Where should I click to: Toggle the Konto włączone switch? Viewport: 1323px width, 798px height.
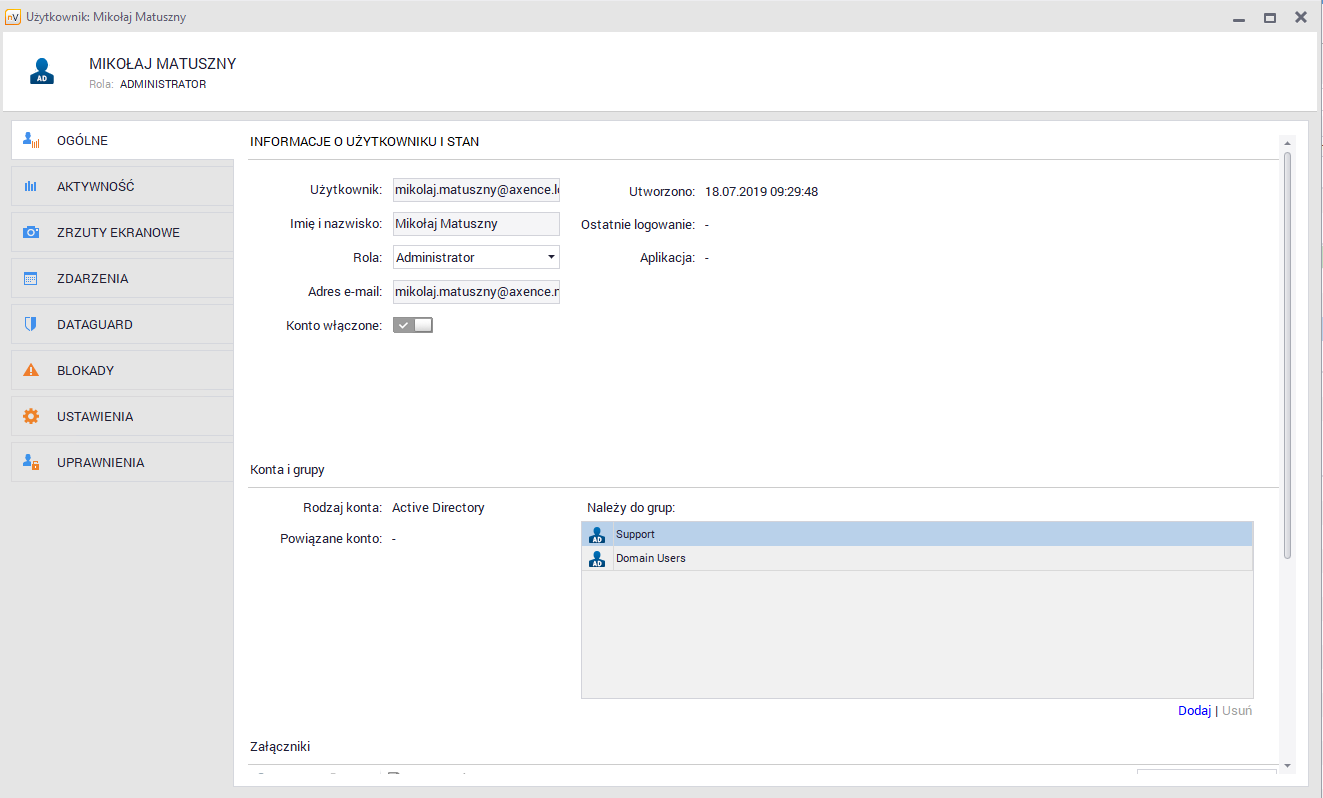(x=413, y=325)
